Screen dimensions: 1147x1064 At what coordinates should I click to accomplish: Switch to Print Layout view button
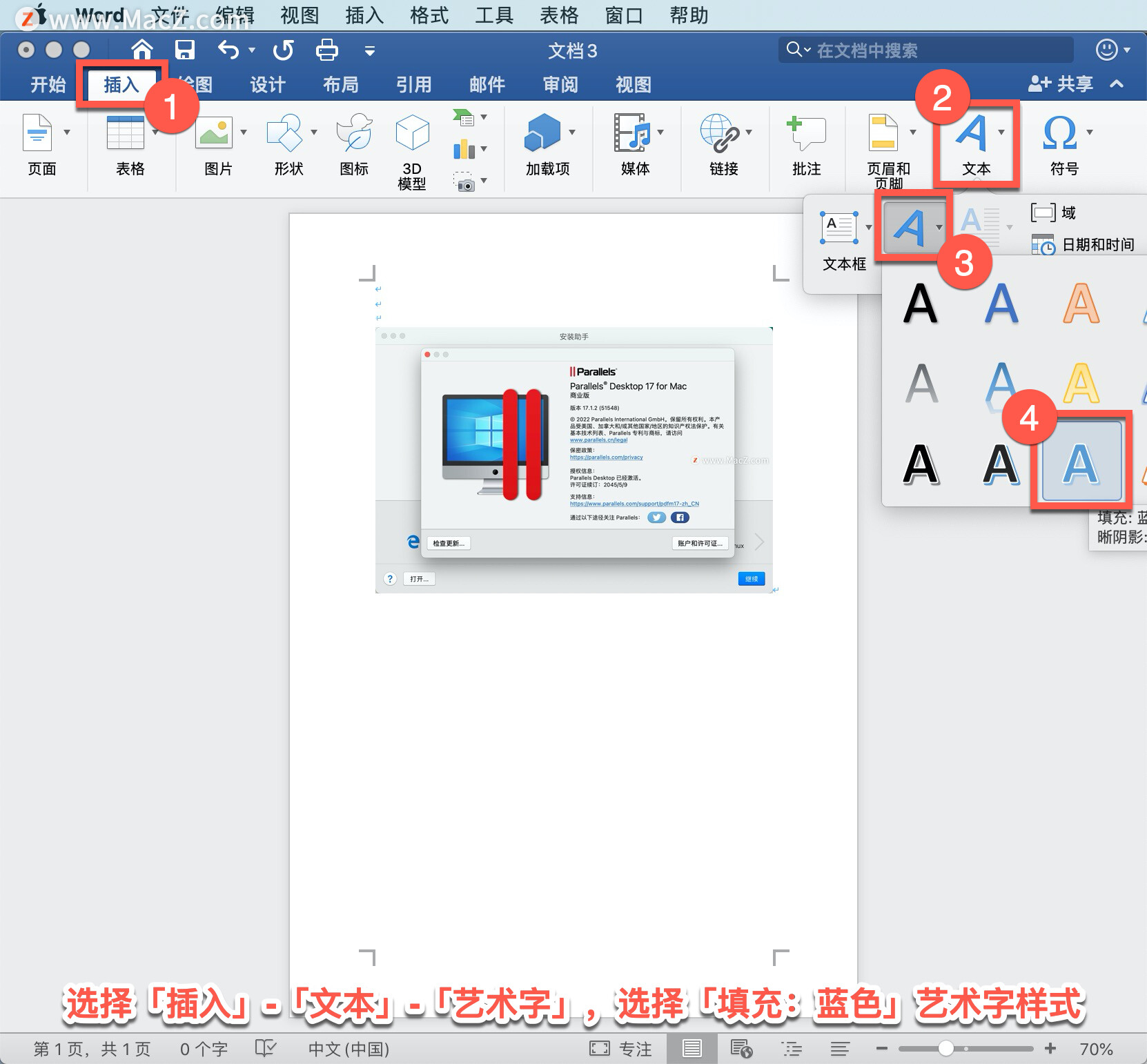[x=692, y=1049]
